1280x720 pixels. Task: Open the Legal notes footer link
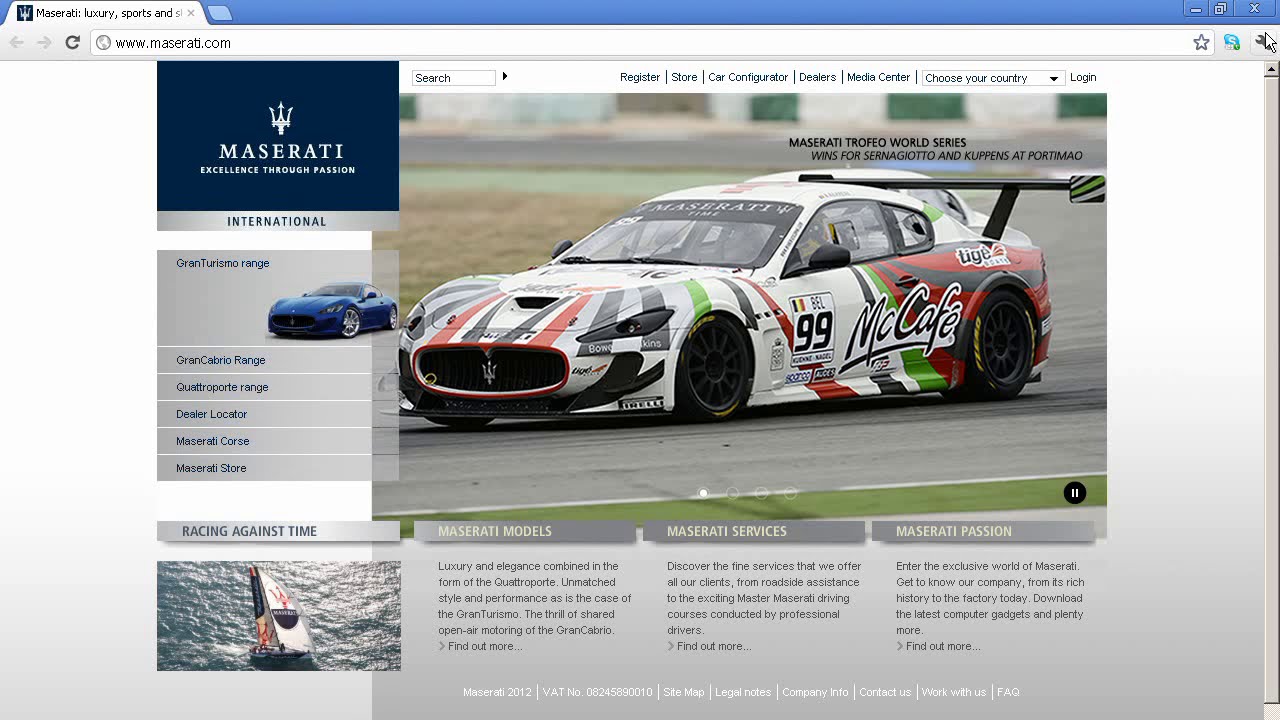[743, 692]
